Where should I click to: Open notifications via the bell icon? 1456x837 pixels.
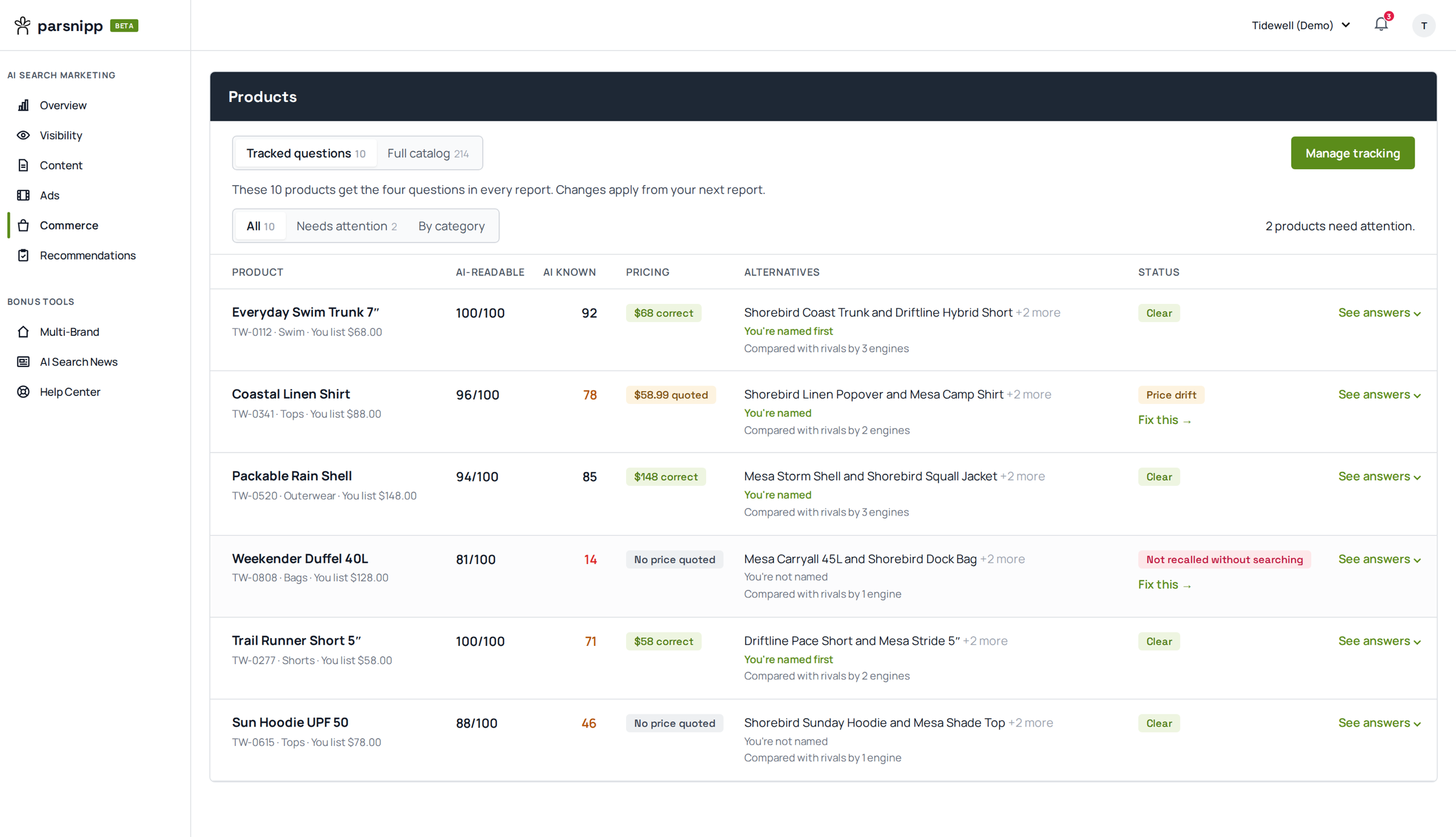point(1381,24)
